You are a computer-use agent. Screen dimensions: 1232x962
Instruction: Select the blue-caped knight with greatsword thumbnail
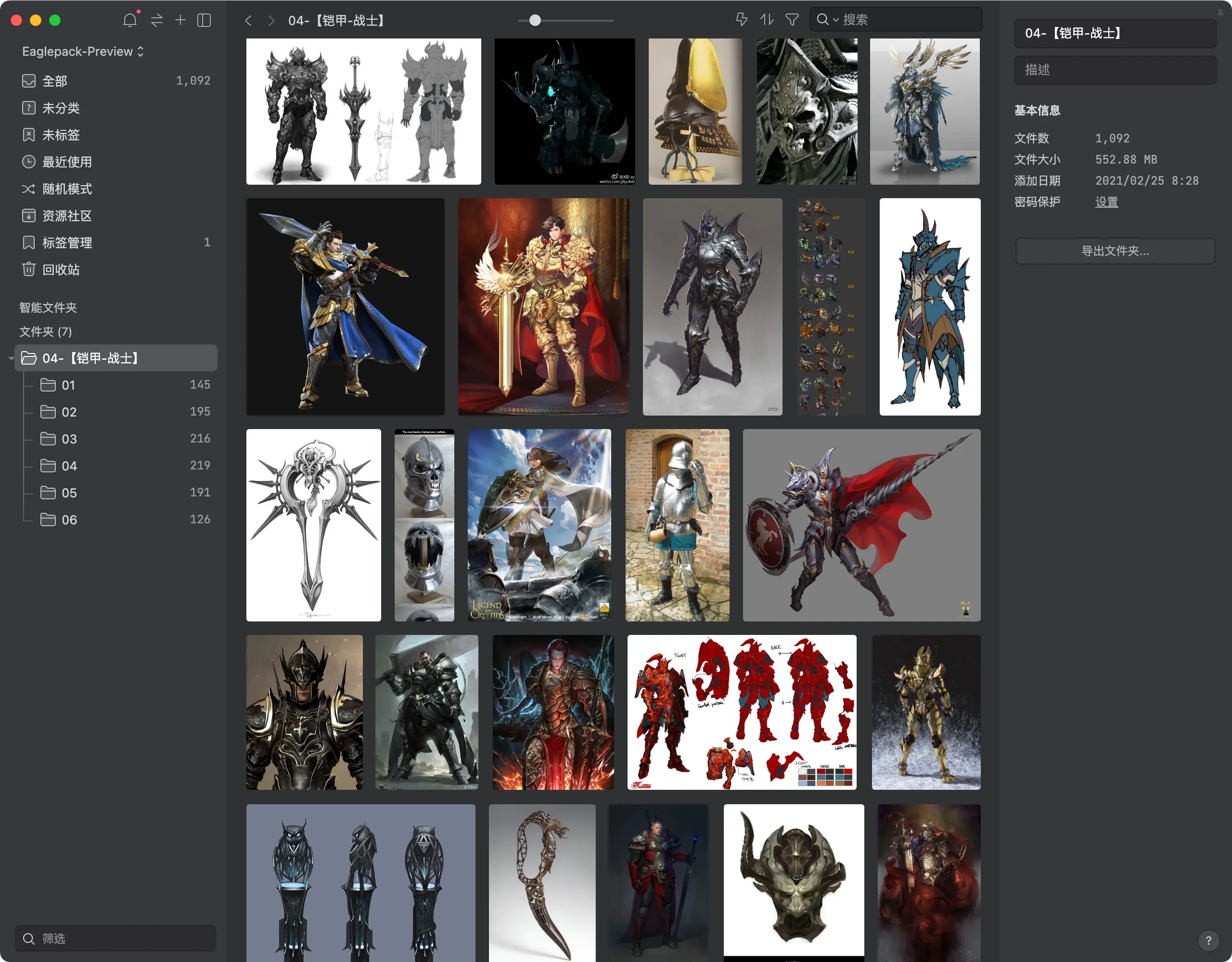pyautogui.click(x=345, y=307)
